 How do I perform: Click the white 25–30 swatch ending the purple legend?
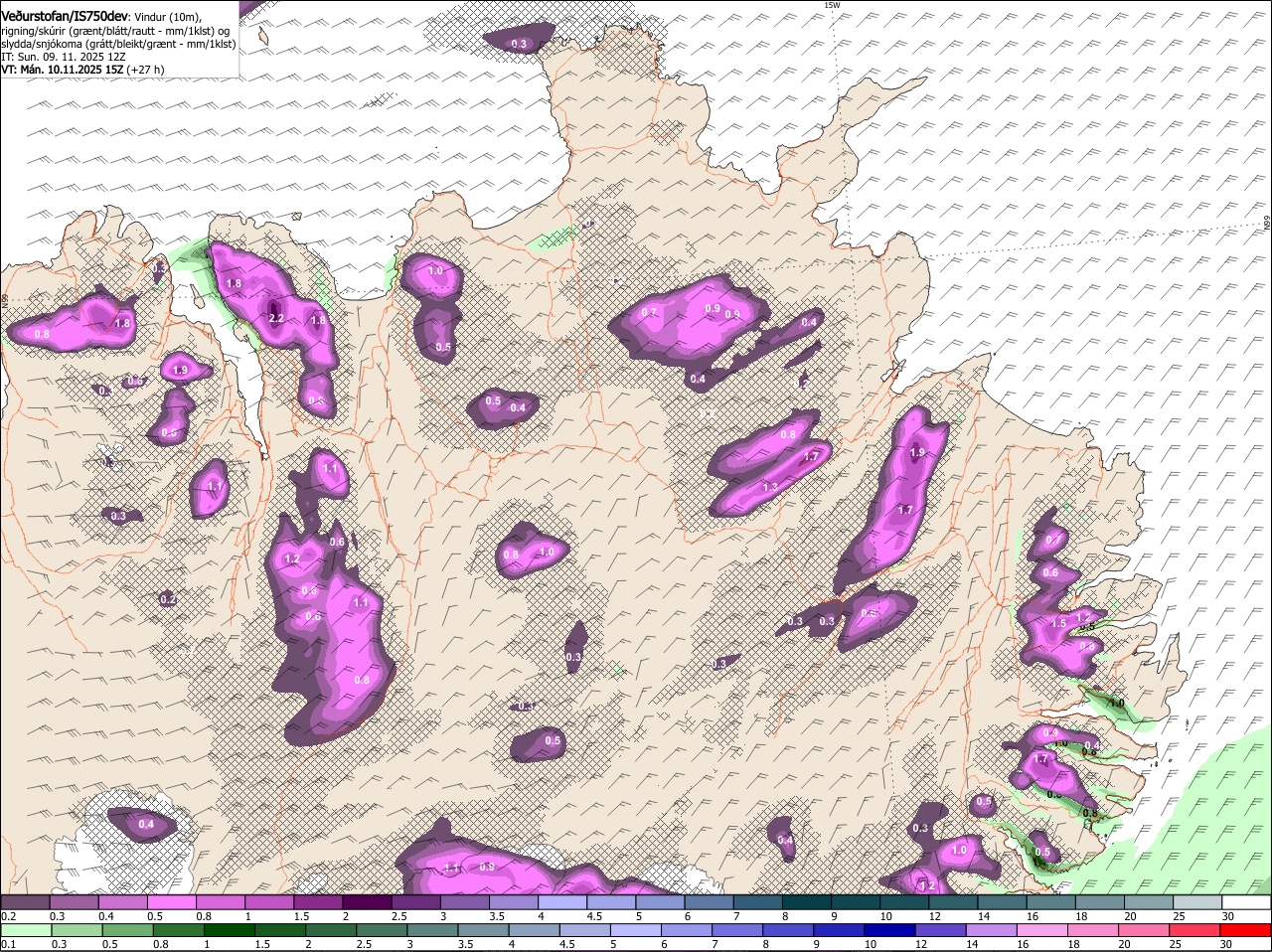pos(1246,901)
